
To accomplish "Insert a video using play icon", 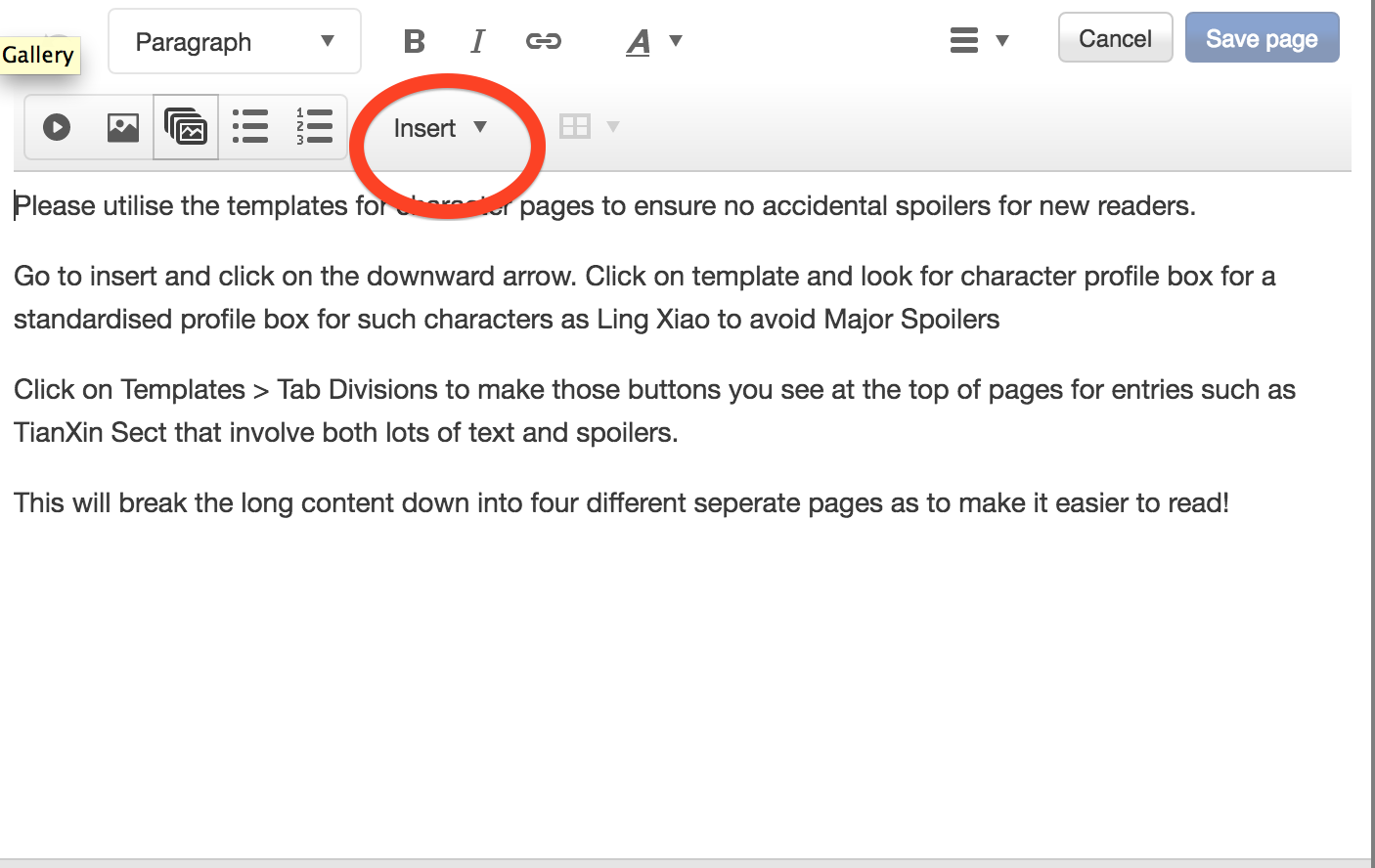I will click(57, 127).
